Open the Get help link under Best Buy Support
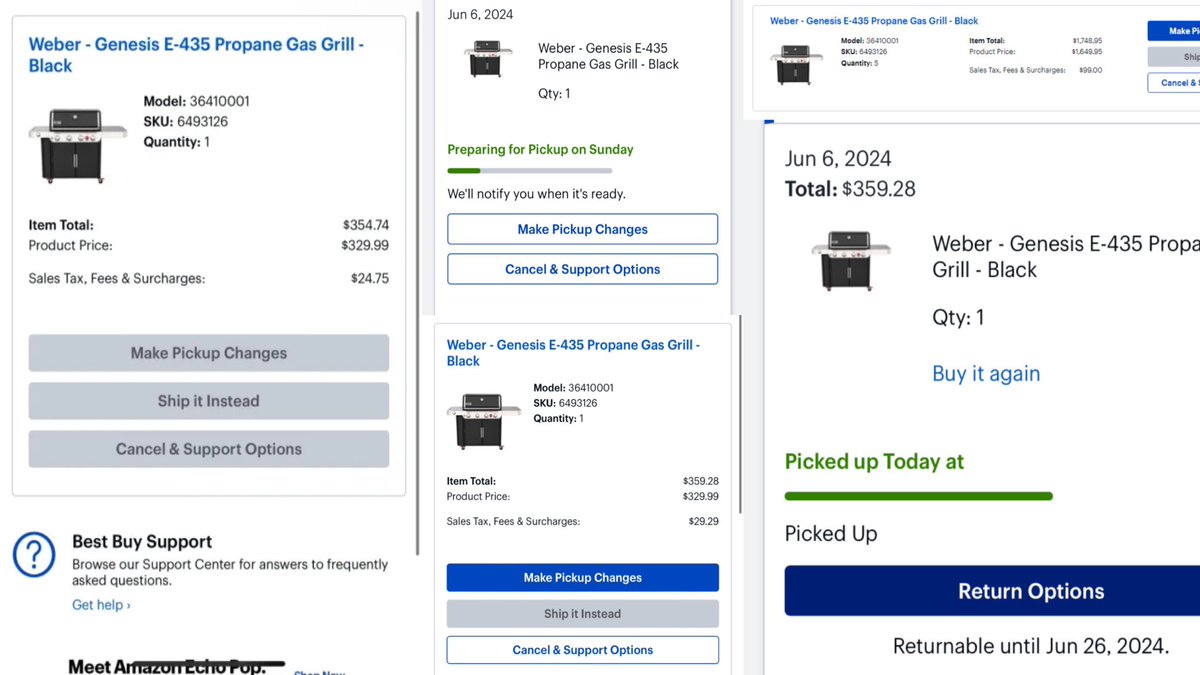Screen dimensions: 1200x675 point(99,604)
